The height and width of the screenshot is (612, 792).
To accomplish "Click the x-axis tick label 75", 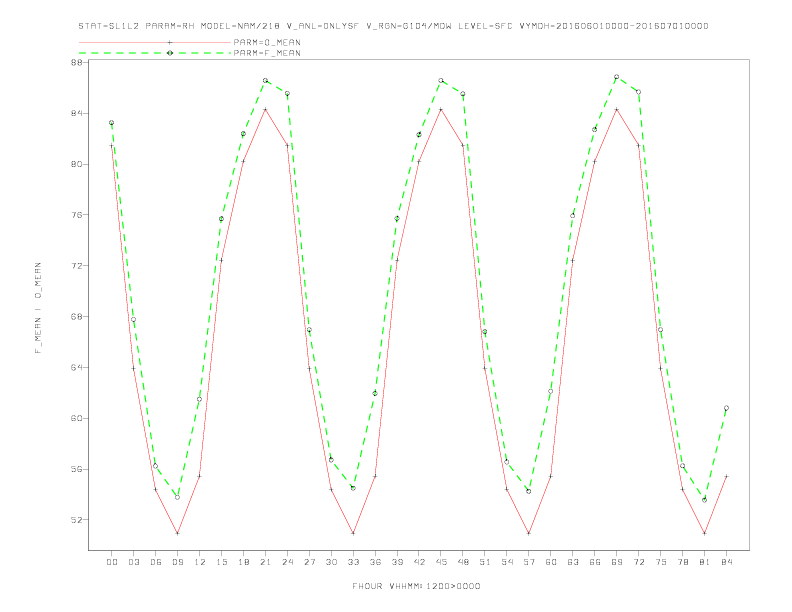I will [x=661, y=562].
